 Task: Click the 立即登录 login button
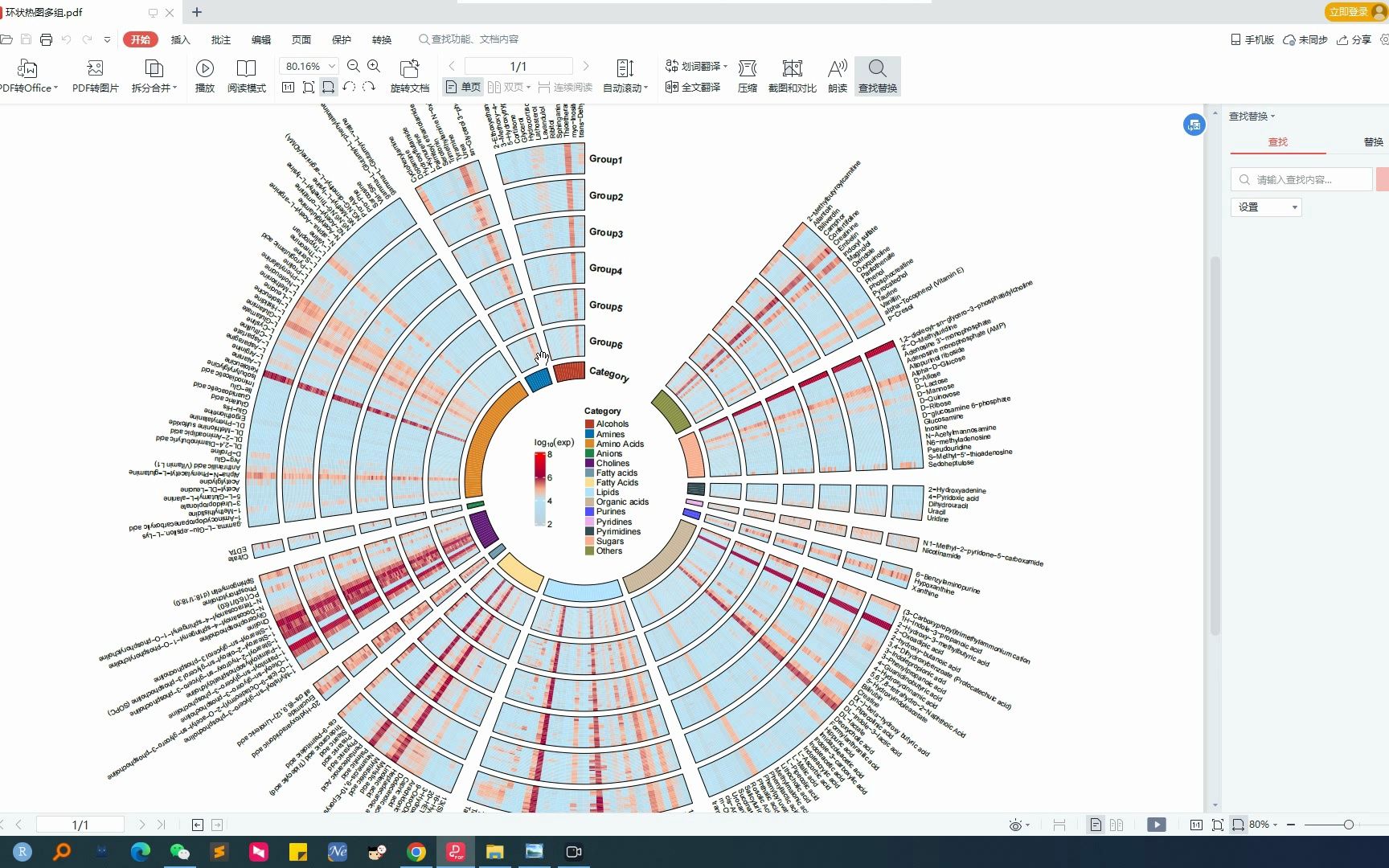(x=1355, y=11)
